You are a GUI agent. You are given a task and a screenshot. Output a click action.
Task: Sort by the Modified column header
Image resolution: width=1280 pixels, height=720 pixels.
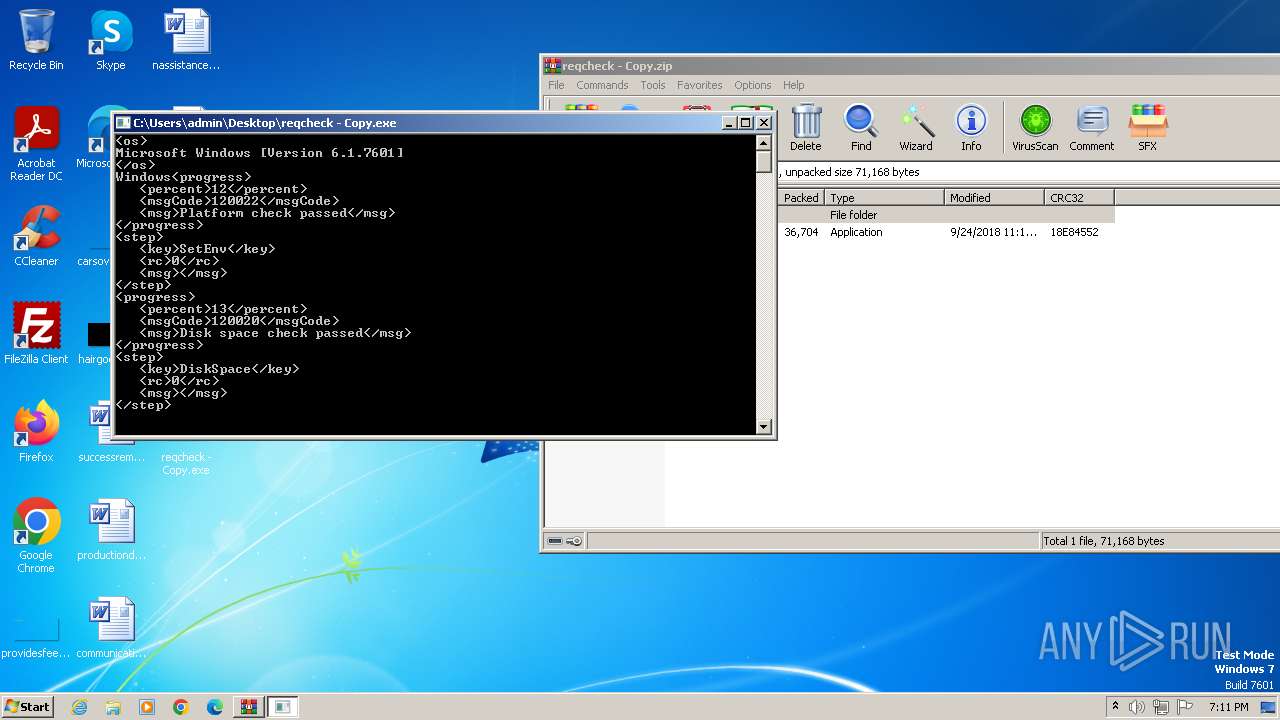click(994, 198)
